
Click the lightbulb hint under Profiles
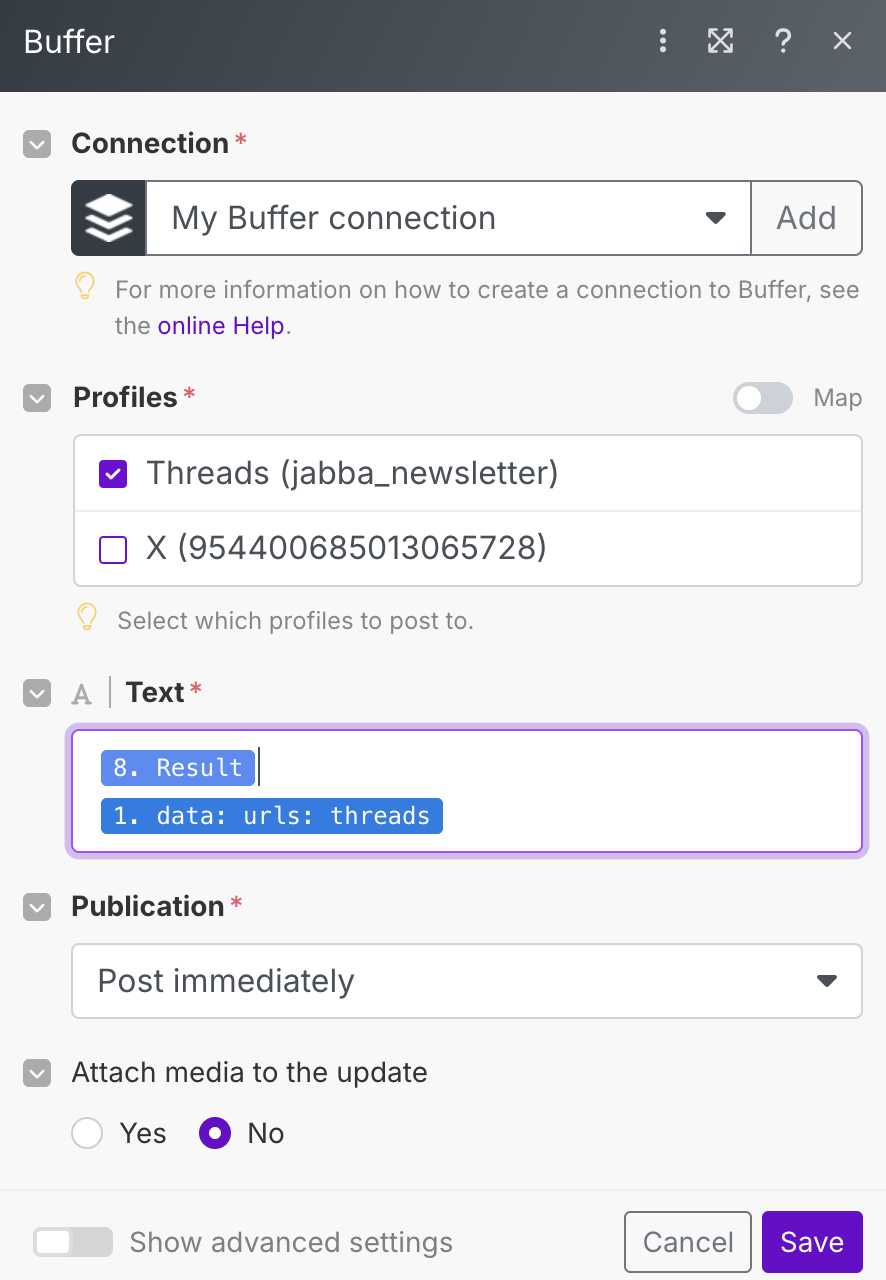pyautogui.click(x=87, y=617)
